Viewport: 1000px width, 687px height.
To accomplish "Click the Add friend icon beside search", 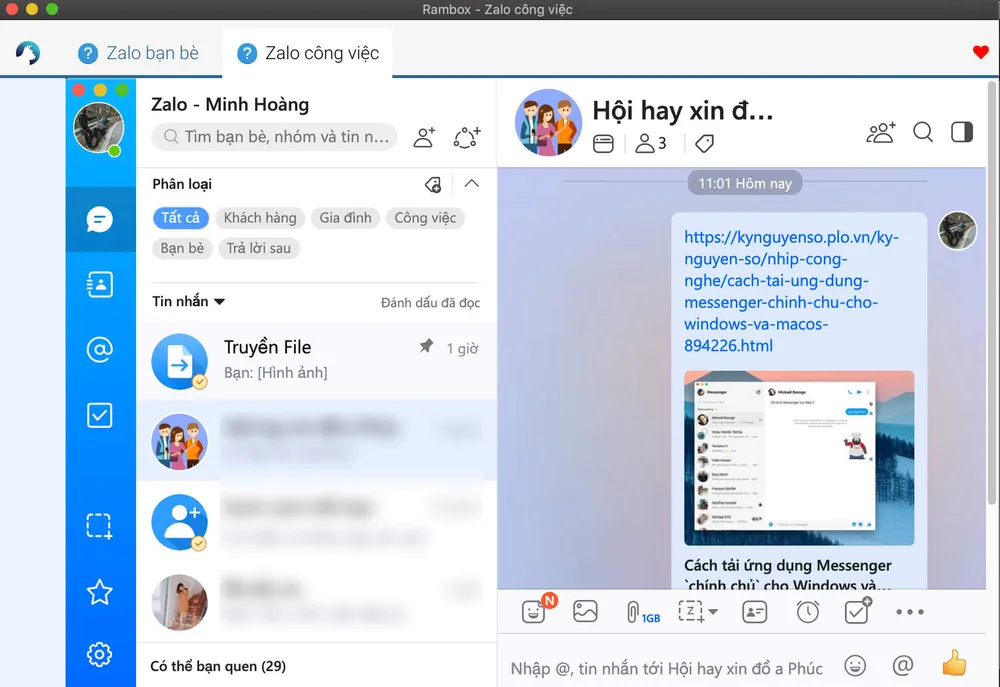I will (x=424, y=137).
